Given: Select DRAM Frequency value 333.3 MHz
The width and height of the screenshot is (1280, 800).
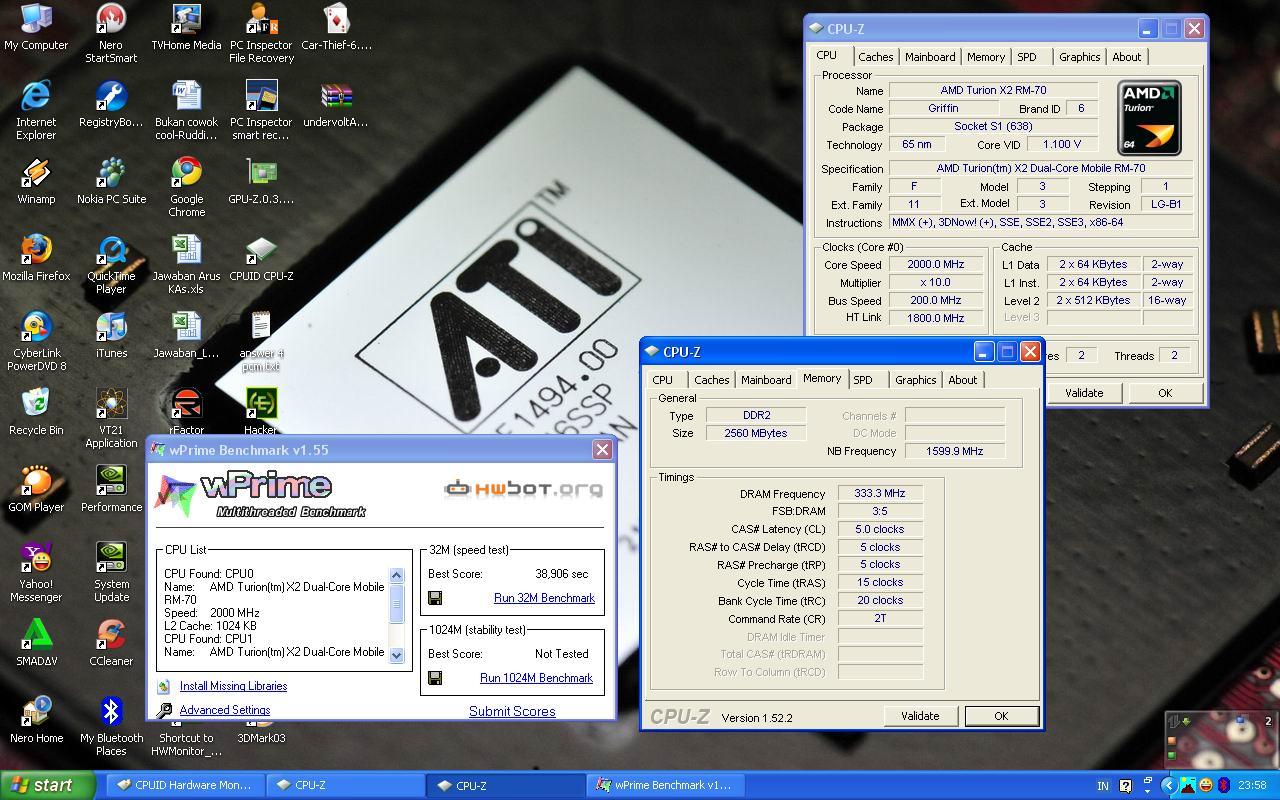Looking at the screenshot, I should pyautogui.click(x=880, y=494).
